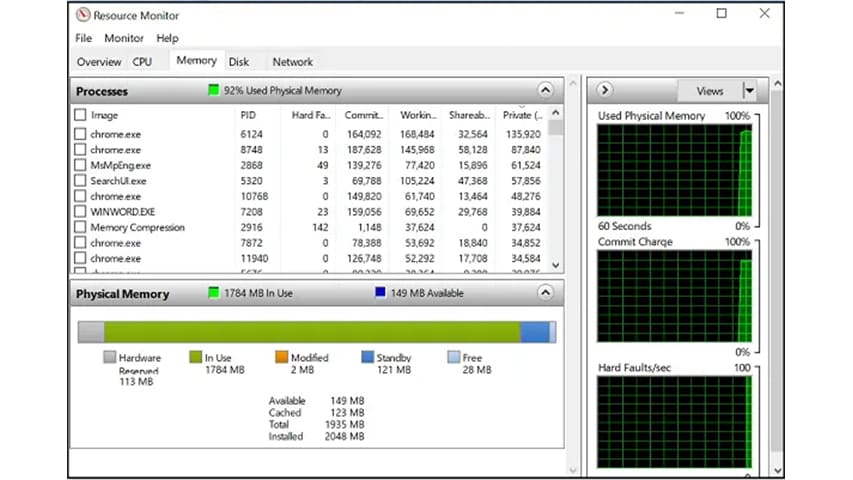Check the SearchUI.exe process checkbox

(x=80, y=180)
